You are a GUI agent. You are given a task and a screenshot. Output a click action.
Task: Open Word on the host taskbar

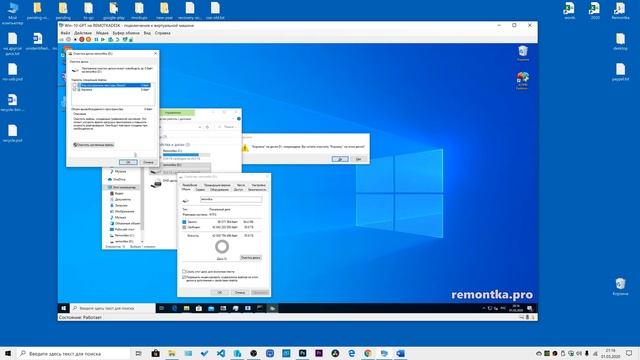(x=400, y=353)
